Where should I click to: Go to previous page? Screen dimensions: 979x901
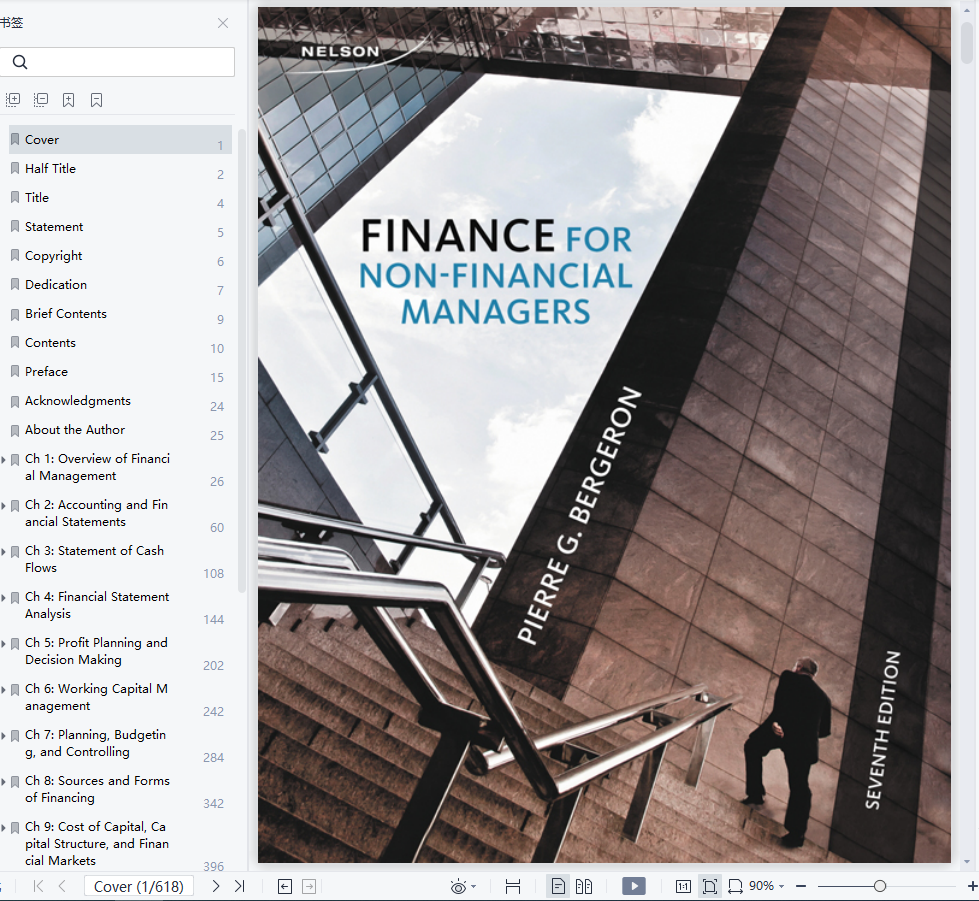coord(62,886)
